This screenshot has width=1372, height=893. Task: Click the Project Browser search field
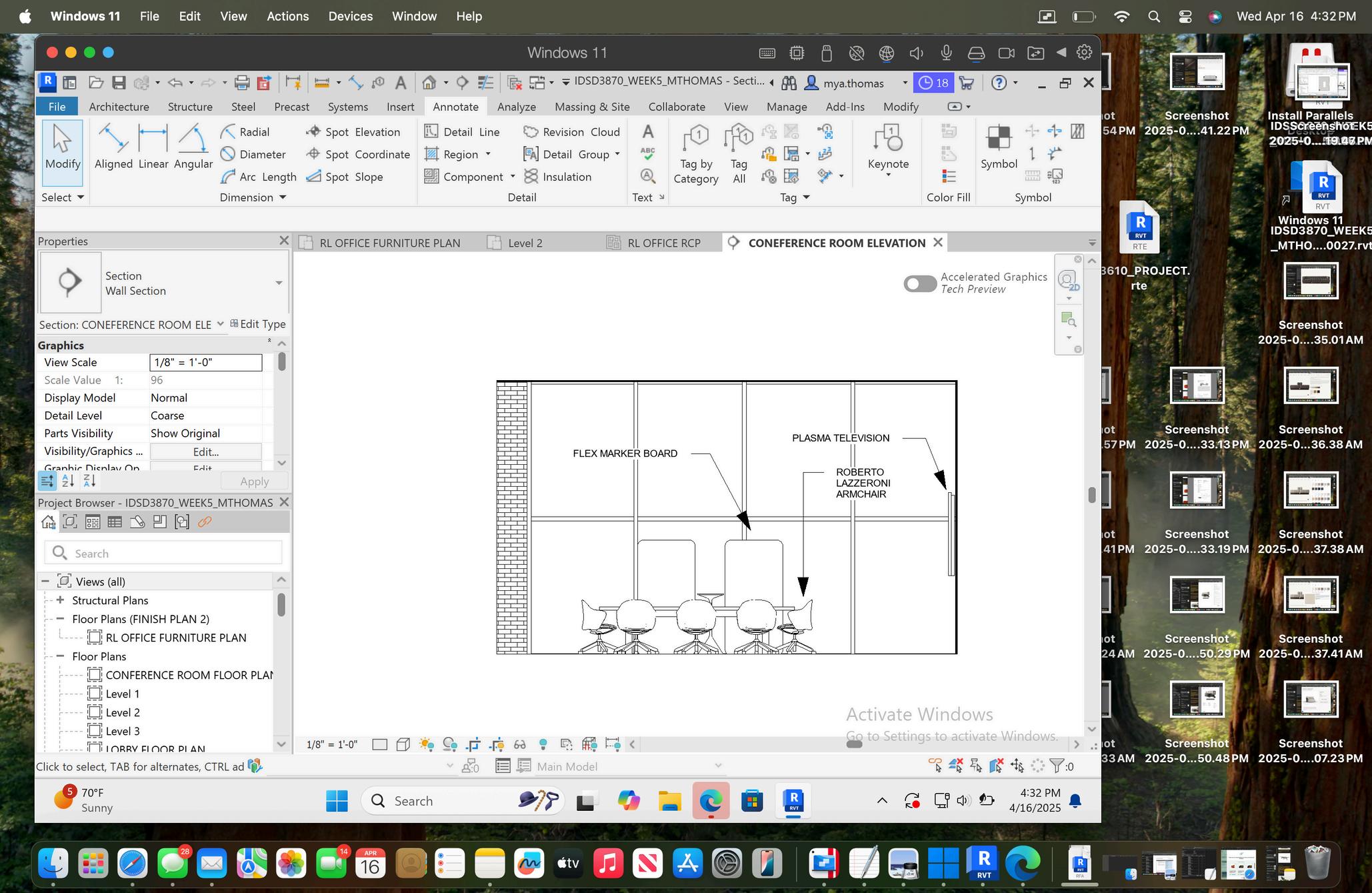click(163, 554)
